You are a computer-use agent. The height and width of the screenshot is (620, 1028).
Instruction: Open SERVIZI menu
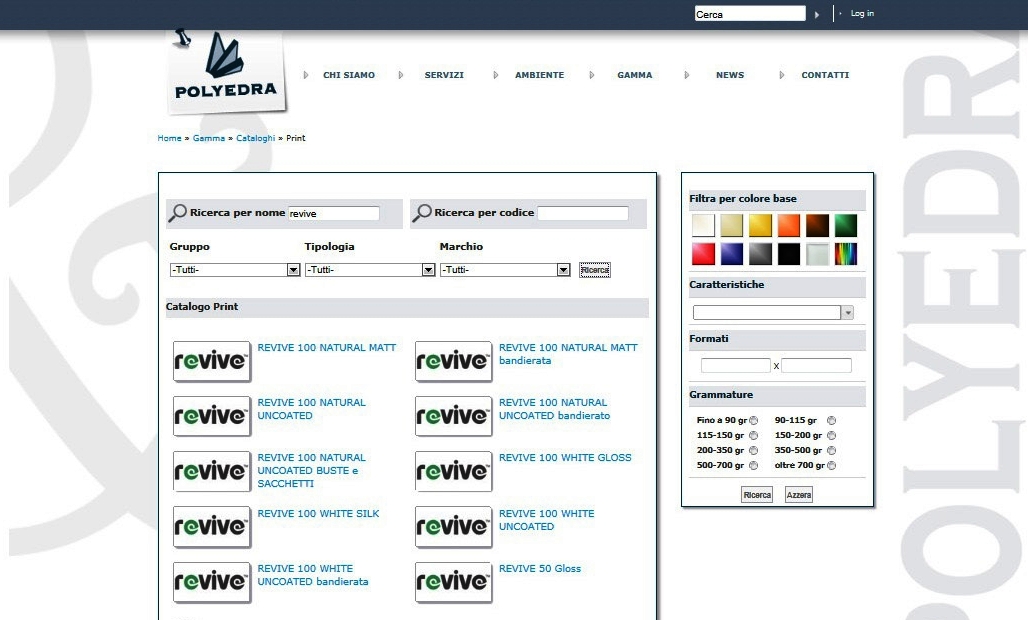point(444,75)
